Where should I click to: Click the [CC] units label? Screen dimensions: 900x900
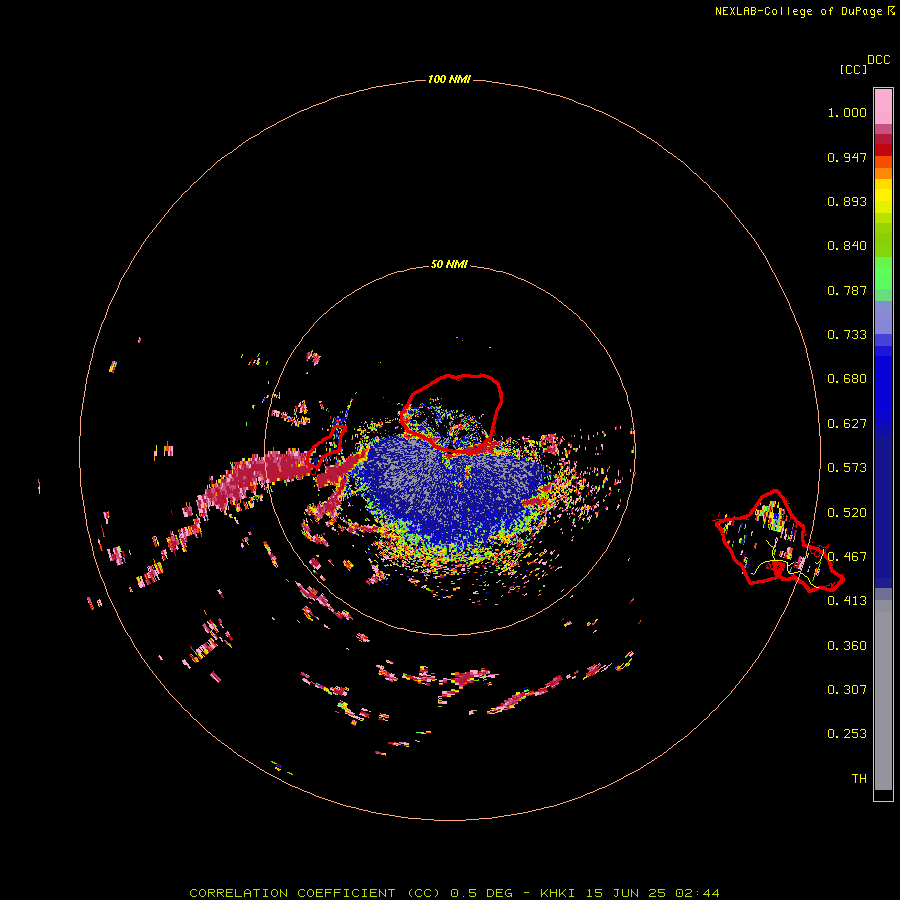click(x=853, y=69)
